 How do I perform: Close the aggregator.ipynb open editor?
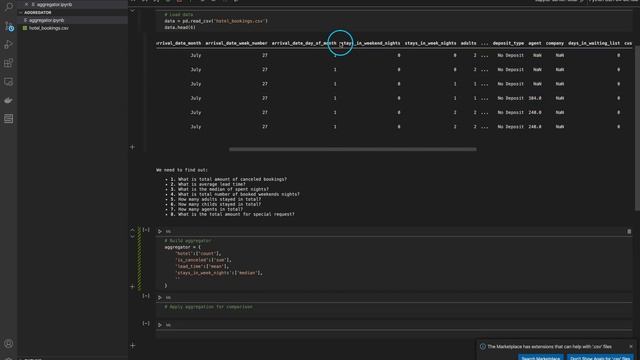tap(27, 4)
